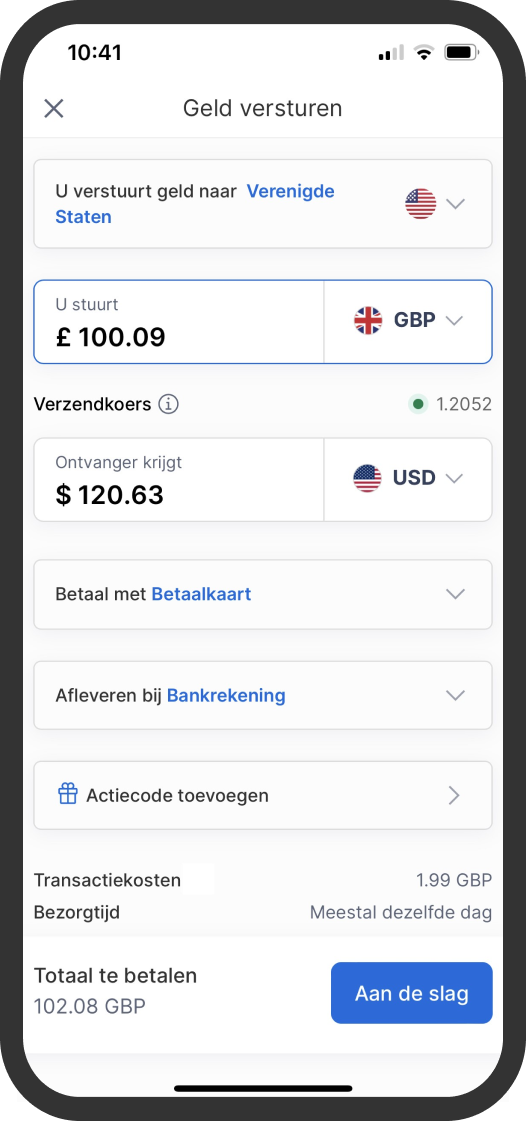This screenshot has width=526, height=1121.
Task: Expand the destination country chevron
Action: [455, 204]
